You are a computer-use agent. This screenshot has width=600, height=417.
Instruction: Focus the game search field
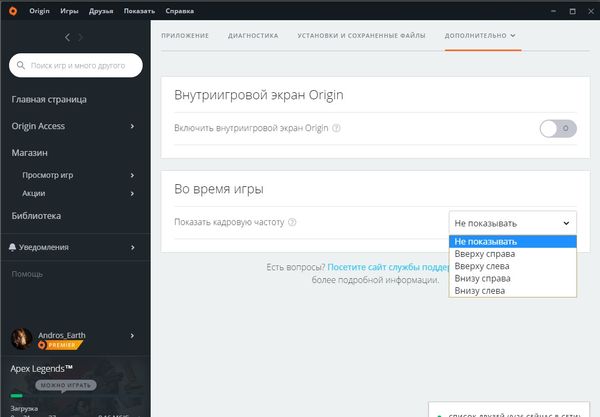coord(76,65)
